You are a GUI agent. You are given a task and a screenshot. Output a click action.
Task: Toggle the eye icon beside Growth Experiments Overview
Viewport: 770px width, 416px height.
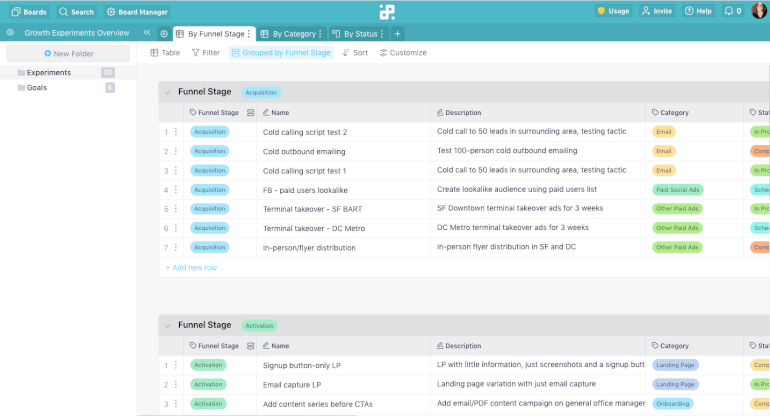click(10, 33)
